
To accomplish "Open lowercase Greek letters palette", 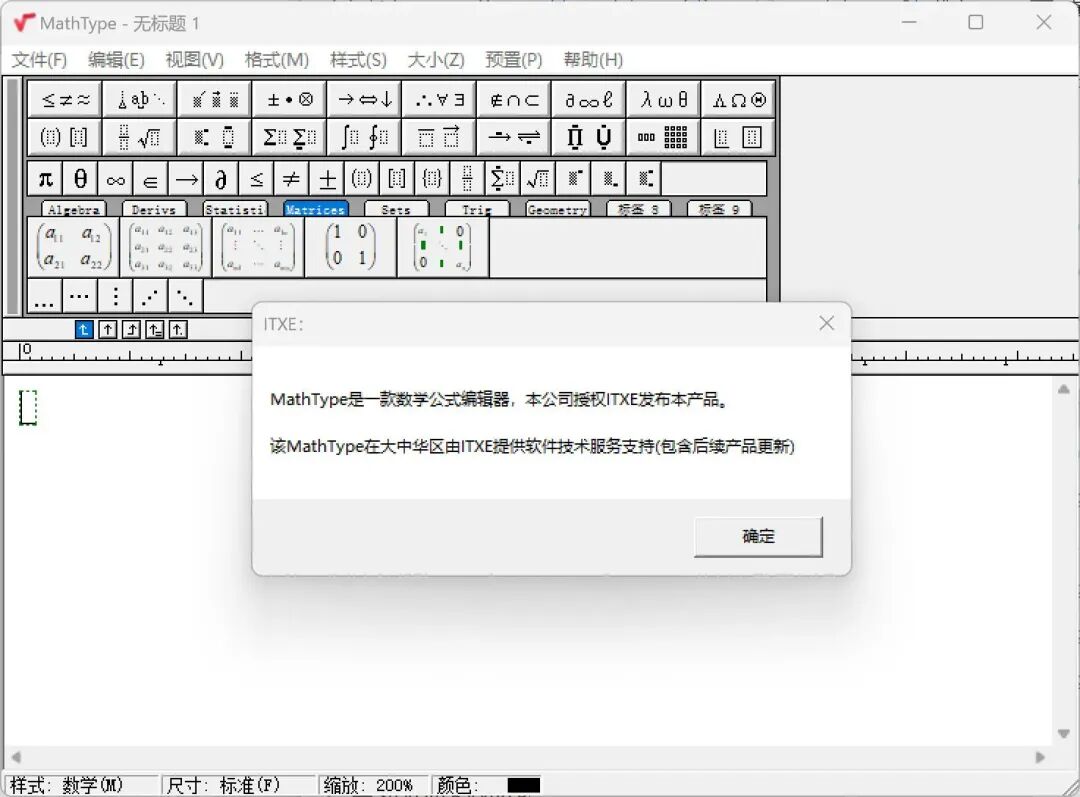I will (664, 100).
